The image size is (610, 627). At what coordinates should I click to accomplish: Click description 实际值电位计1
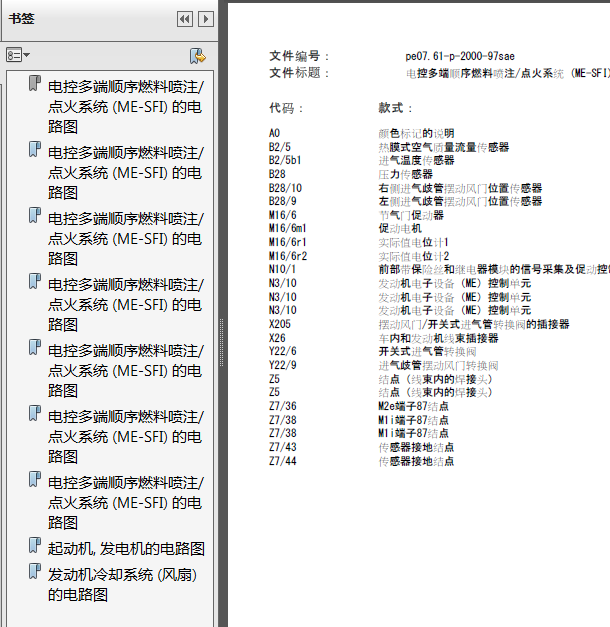[x=414, y=242]
